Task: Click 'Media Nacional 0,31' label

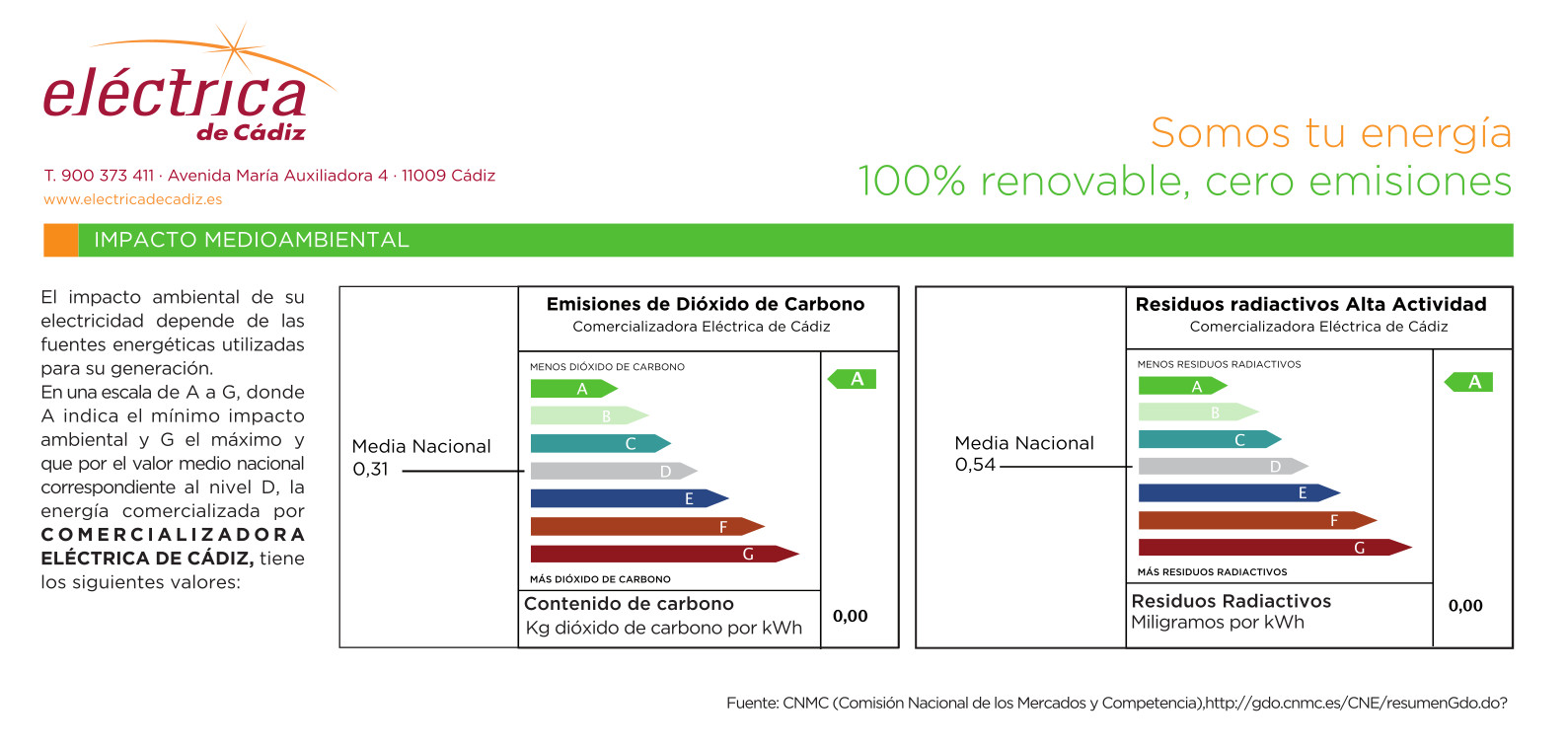Action: [x=421, y=457]
